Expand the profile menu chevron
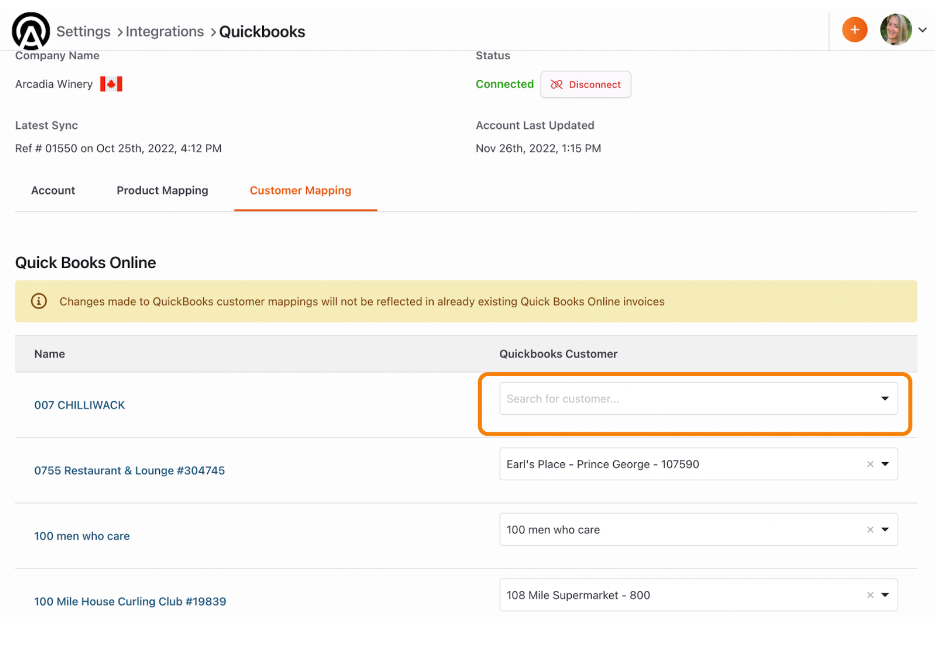The height and width of the screenshot is (649, 938). [x=922, y=30]
